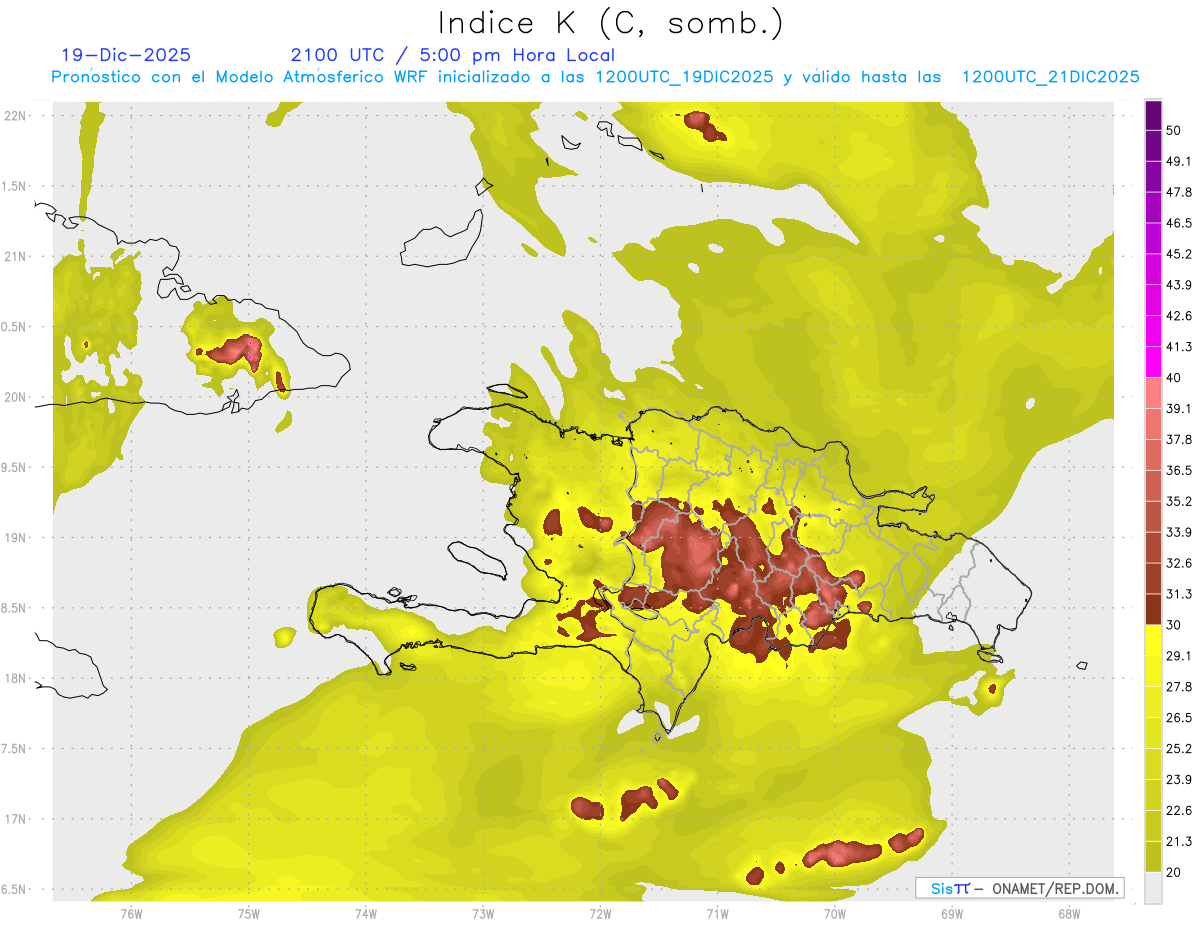The image size is (1200, 927).
Task: Click the "18N" latitude label
Action: tap(15, 678)
